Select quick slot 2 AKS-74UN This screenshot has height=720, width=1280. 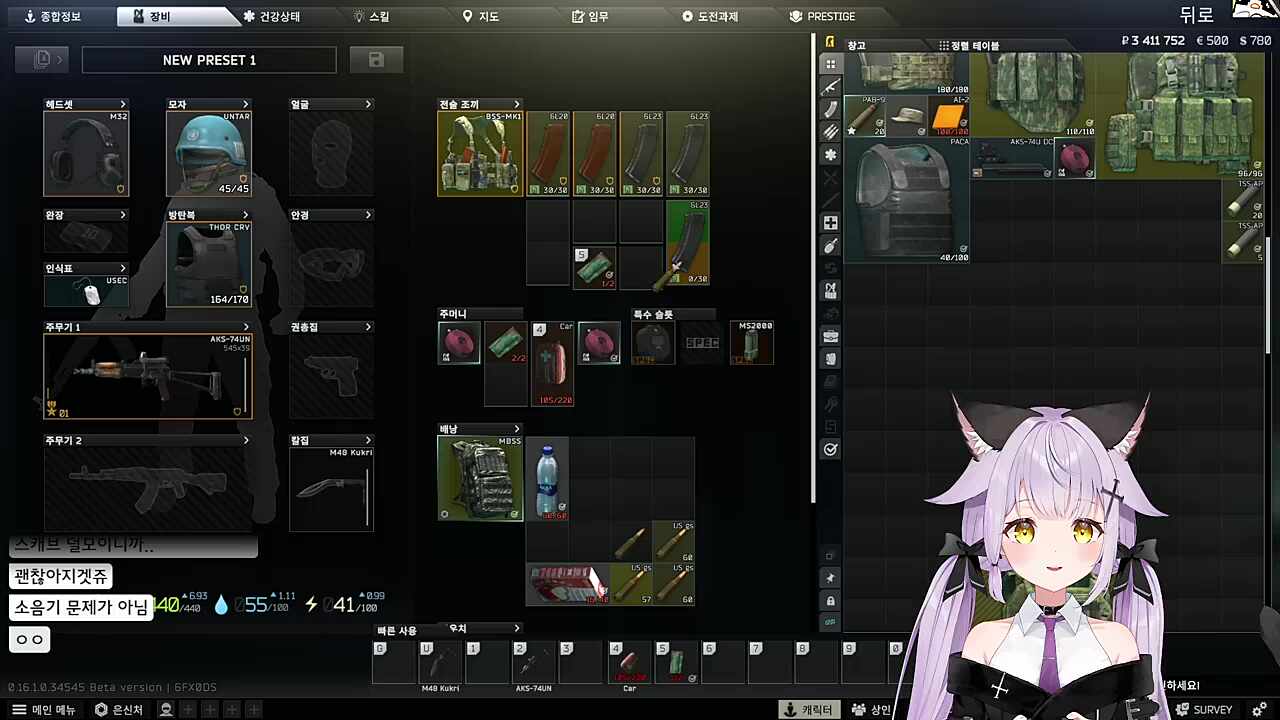pos(533,664)
